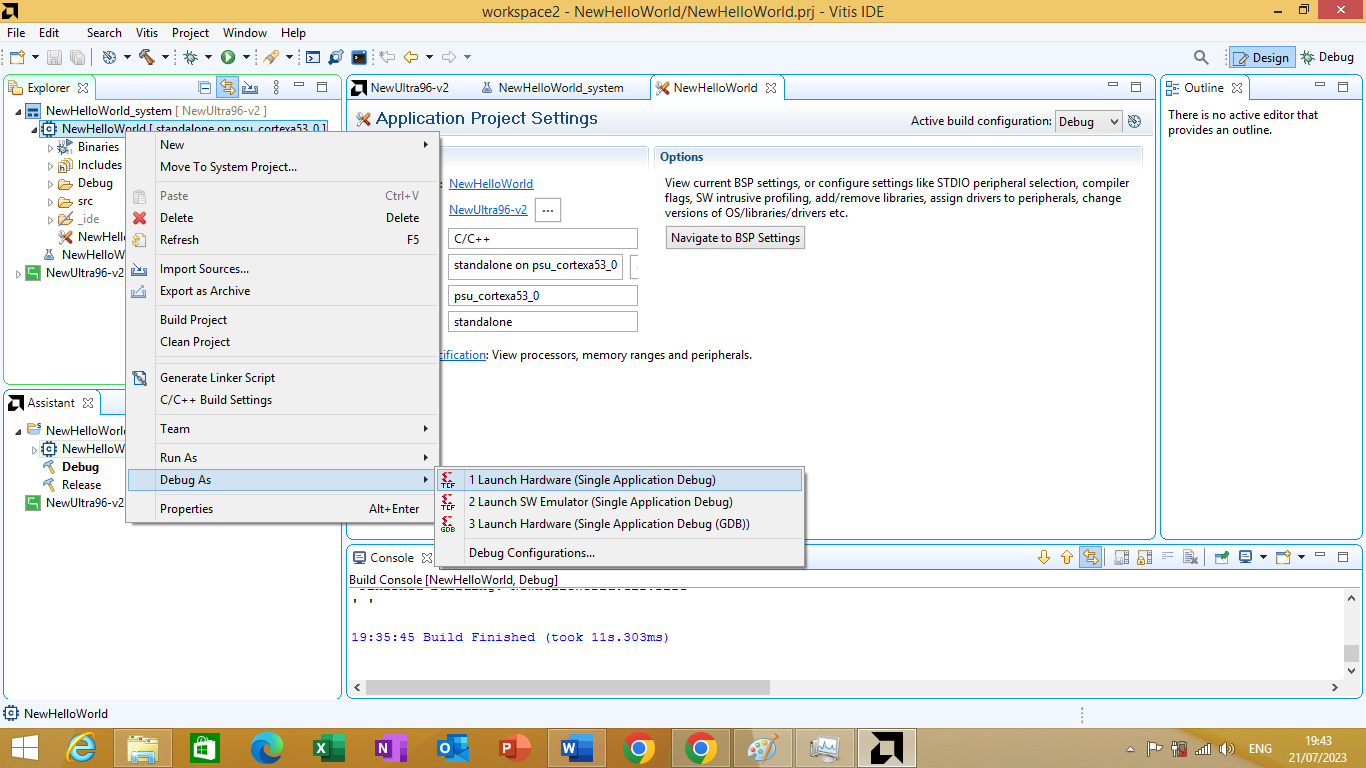Click the Search magnifier icon near Design

1202,57
